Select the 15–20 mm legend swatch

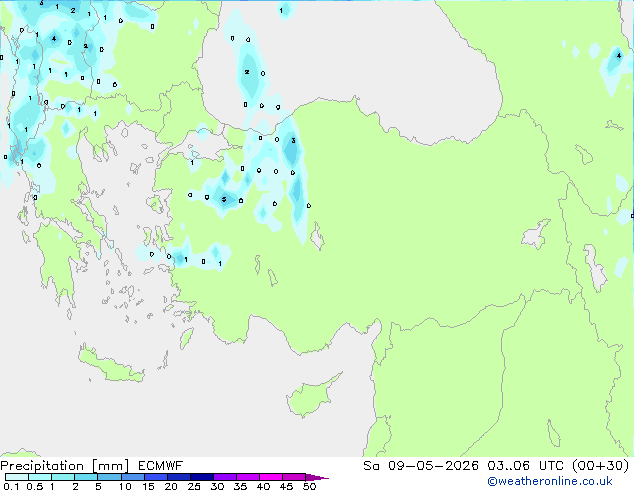point(156,477)
